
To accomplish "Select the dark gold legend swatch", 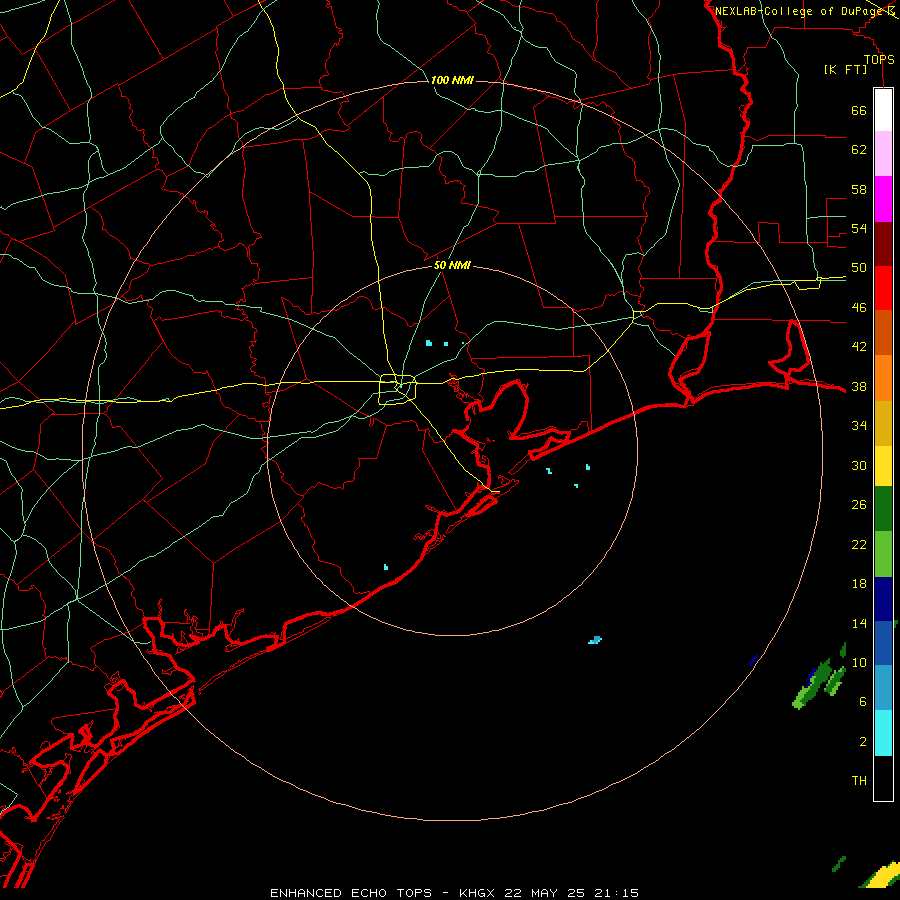I will coord(883,423).
